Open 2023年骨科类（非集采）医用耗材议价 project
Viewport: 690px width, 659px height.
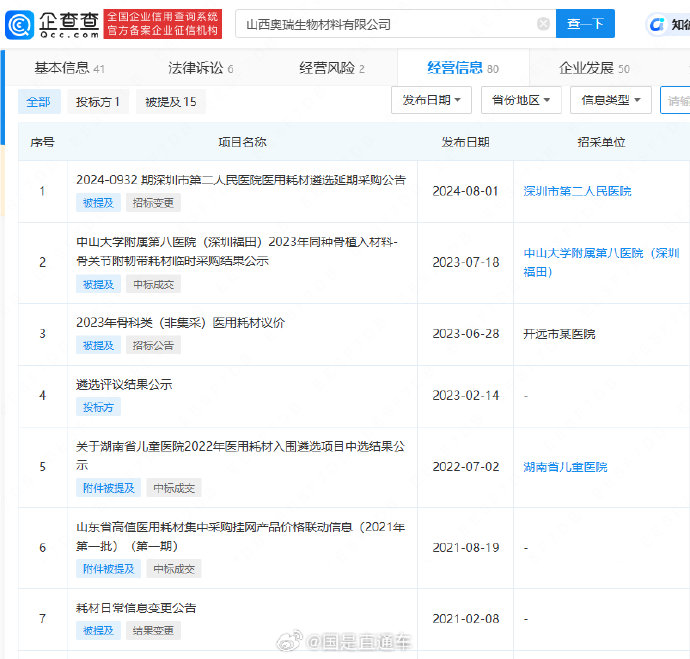pos(180,323)
